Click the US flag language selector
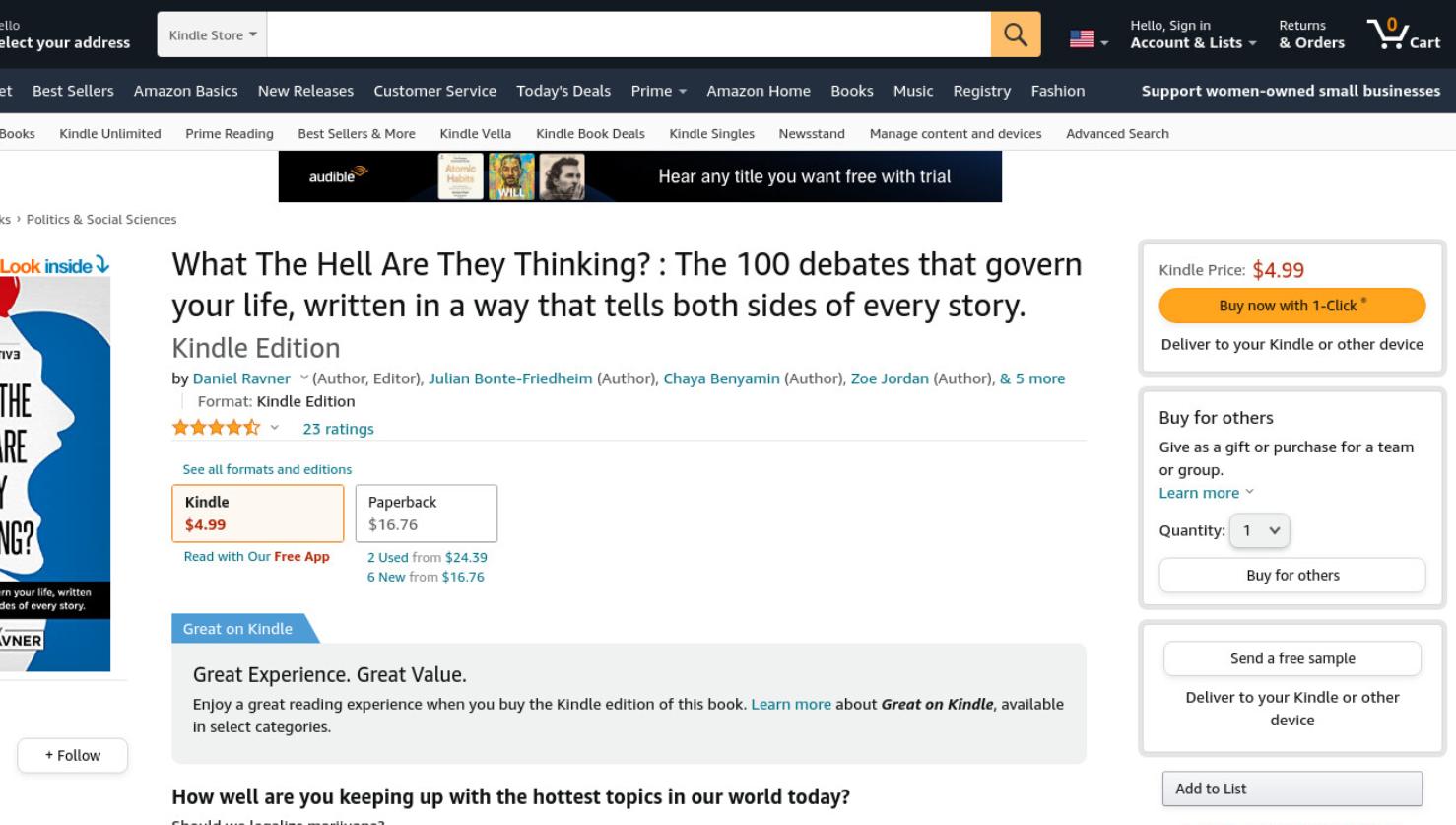1456x825 pixels. [1089, 39]
